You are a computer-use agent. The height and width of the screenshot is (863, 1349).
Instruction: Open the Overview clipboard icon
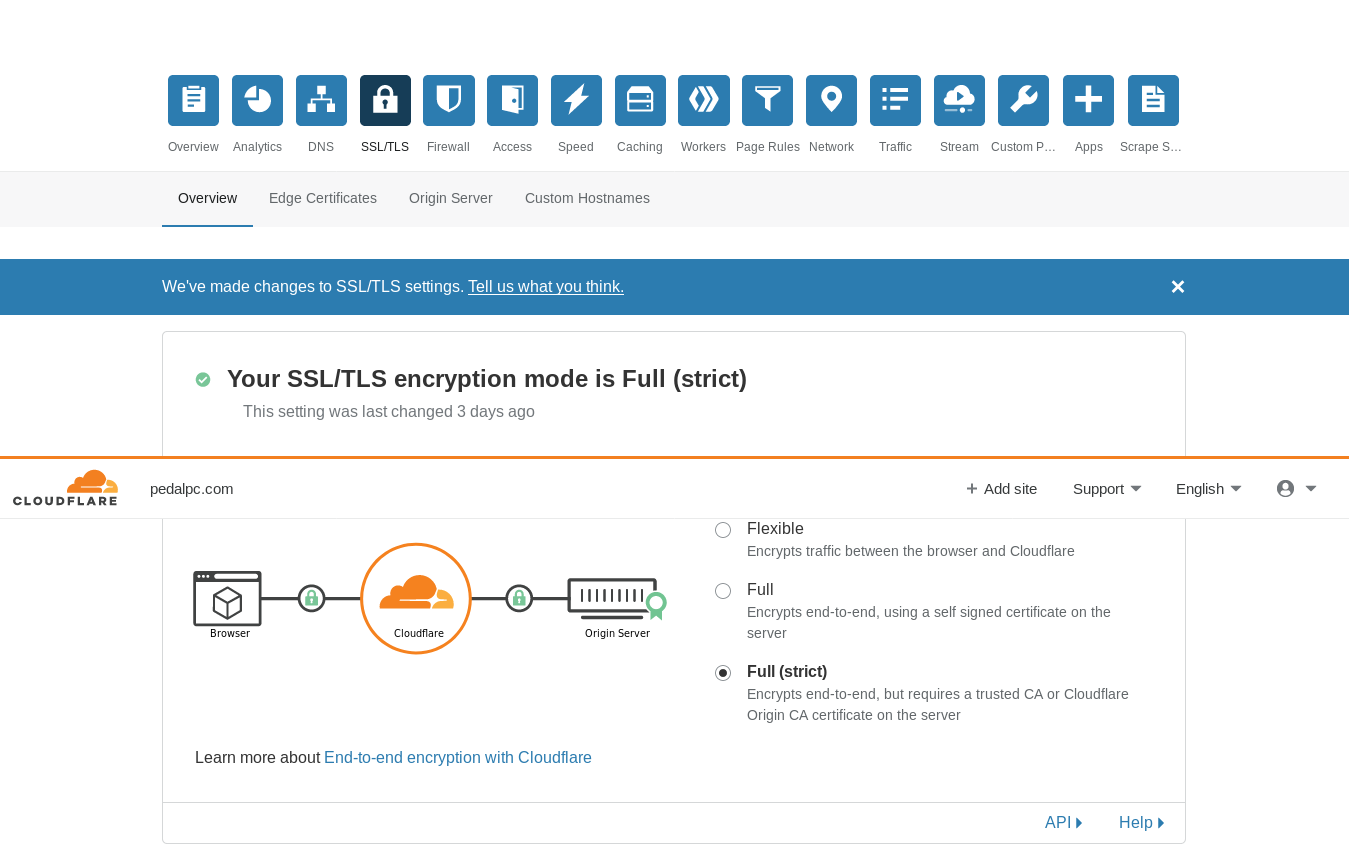[x=193, y=100]
